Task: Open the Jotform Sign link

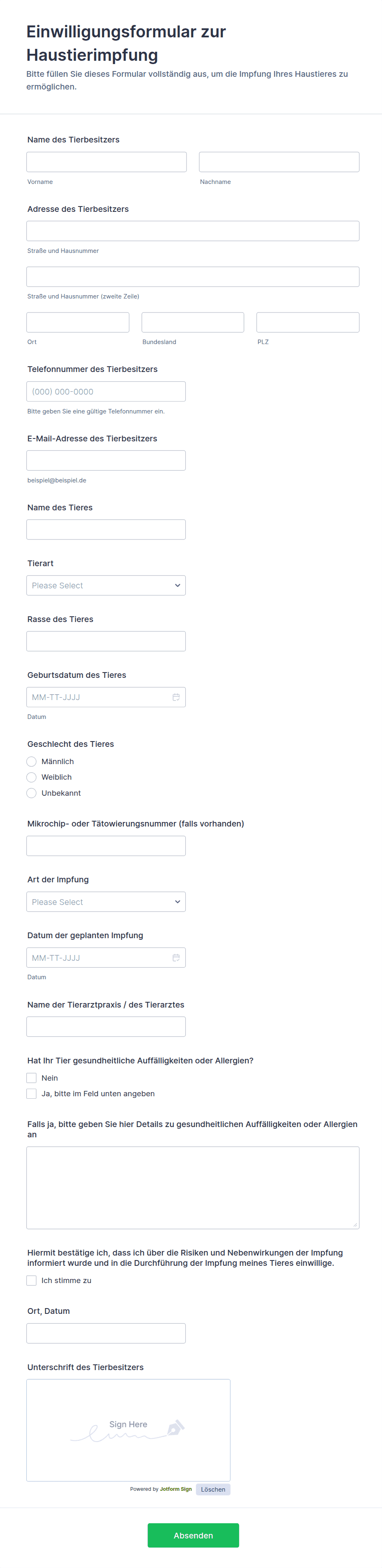Action: [175, 1490]
